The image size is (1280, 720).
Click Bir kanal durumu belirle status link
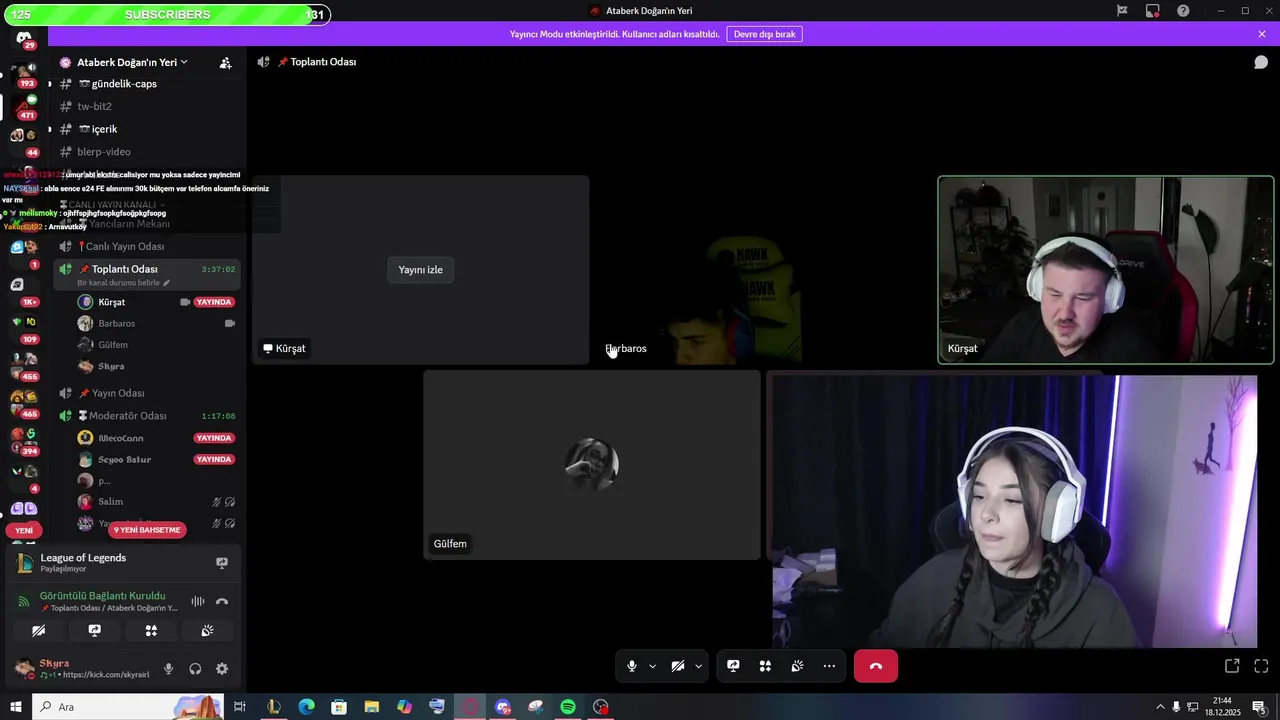coord(124,283)
